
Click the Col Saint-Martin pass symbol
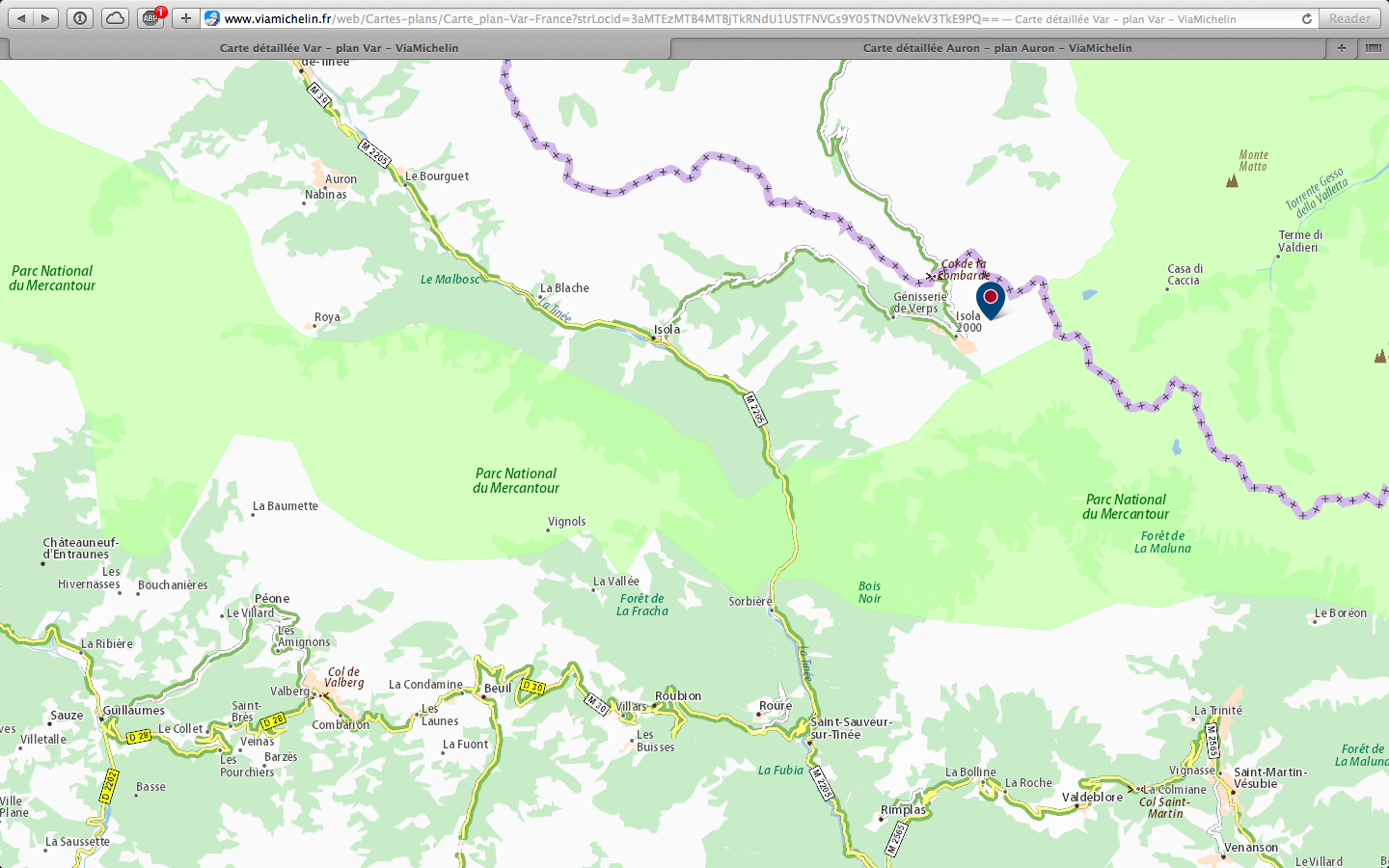point(1132,789)
